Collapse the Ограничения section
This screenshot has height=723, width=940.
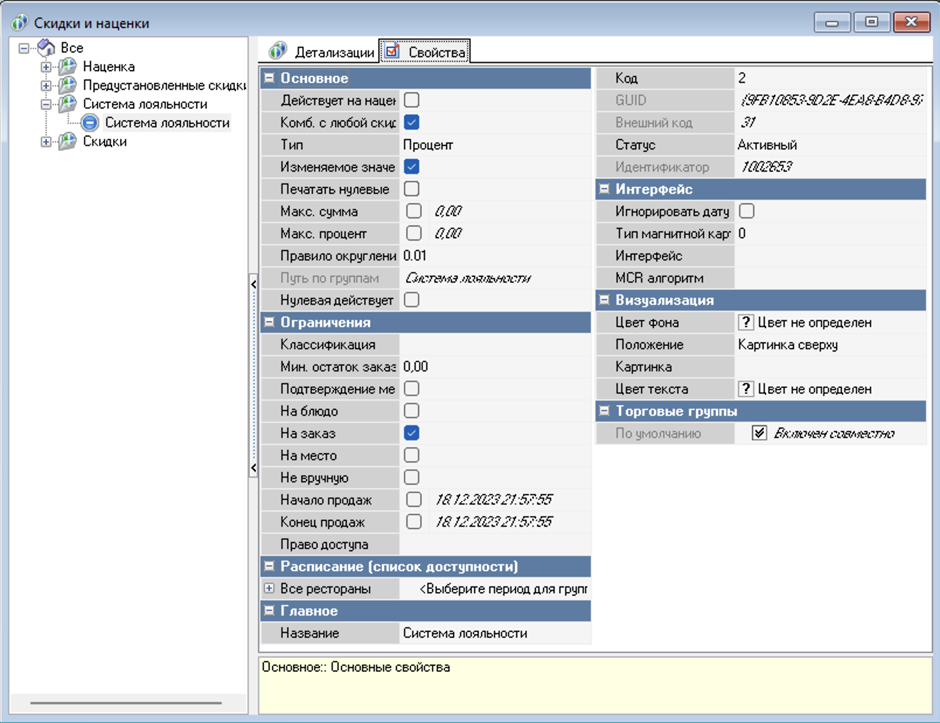pos(268,322)
